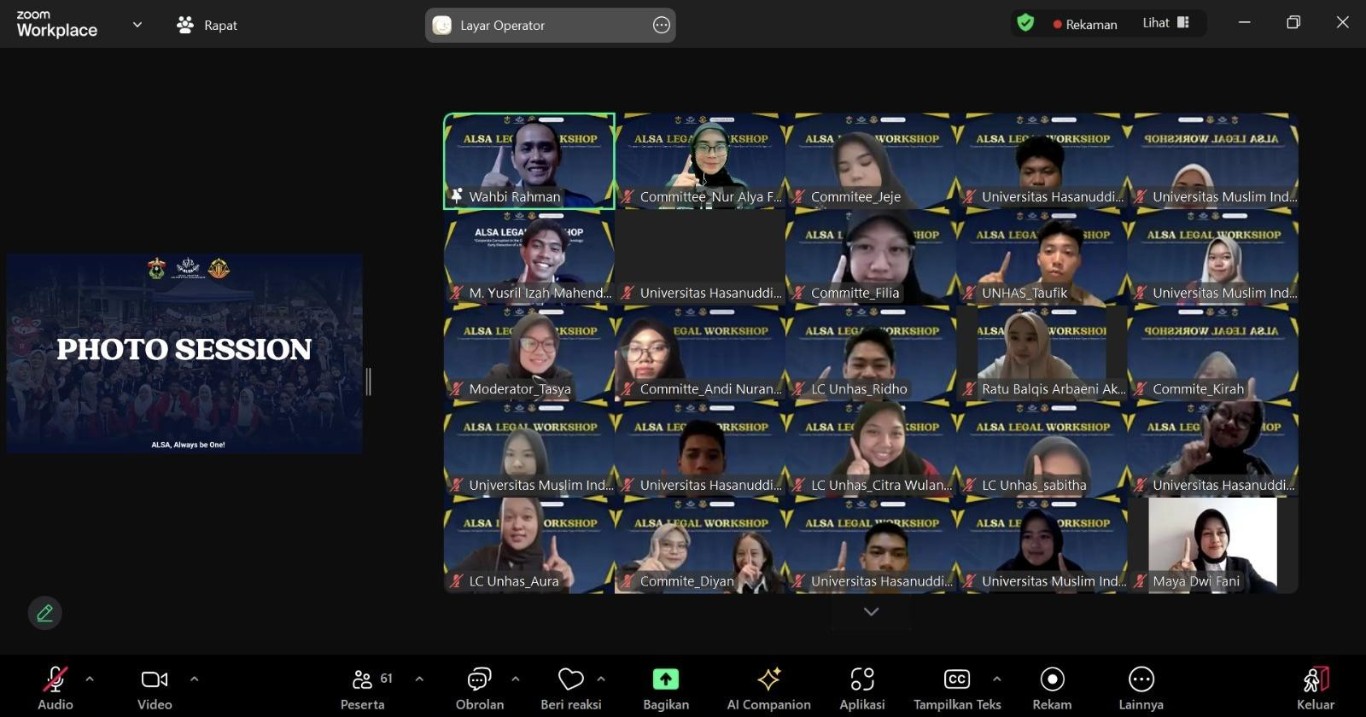Image resolution: width=1366 pixels, height=717 pixels.
Task: Open the Obrolan chat panel
Action: (480, 688)
